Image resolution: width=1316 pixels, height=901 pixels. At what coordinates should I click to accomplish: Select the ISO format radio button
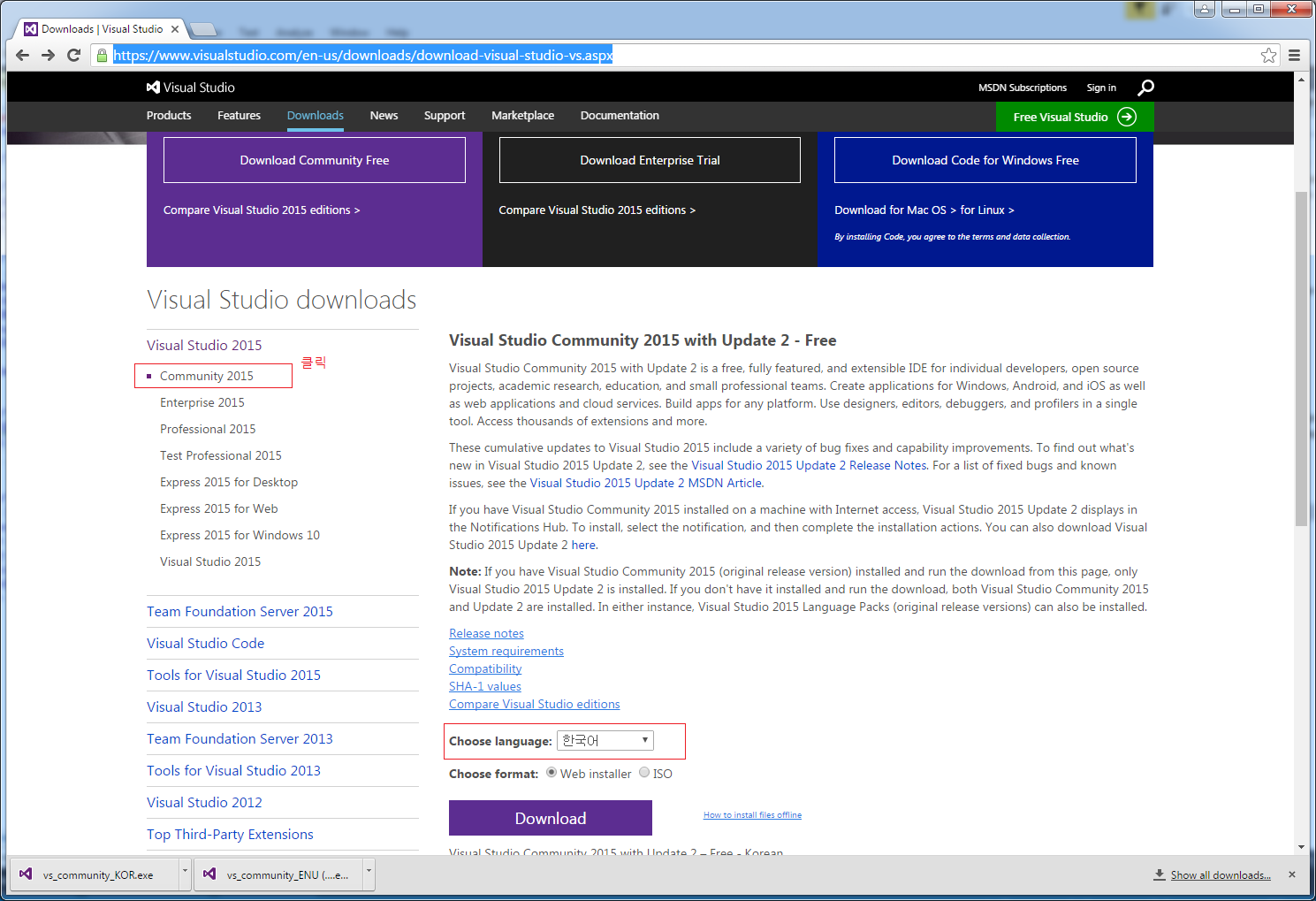(x=644, y=772)
